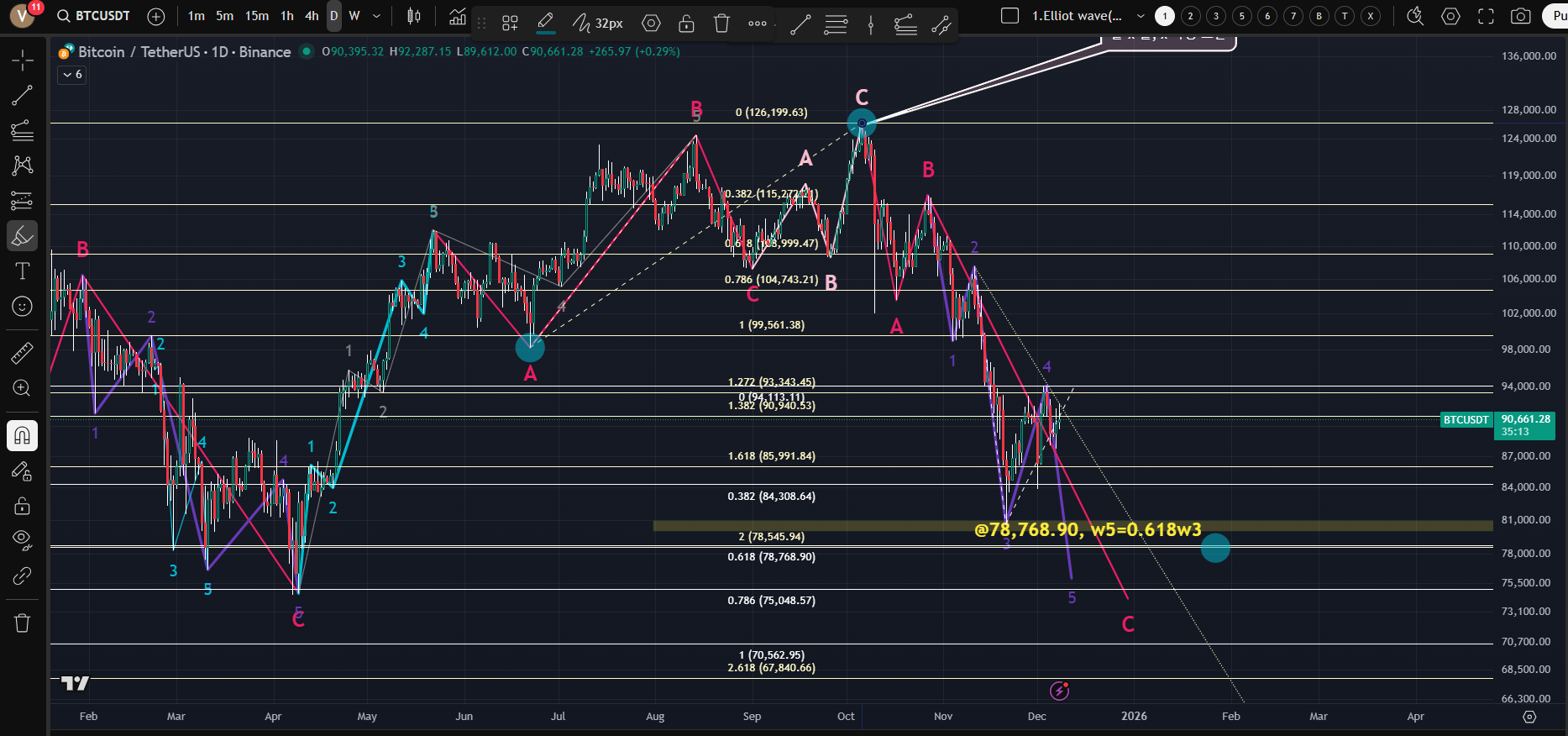1568x736 pixels.
Task: Delete drawing using floating toolbar trash icon
Action: (721, 24)
